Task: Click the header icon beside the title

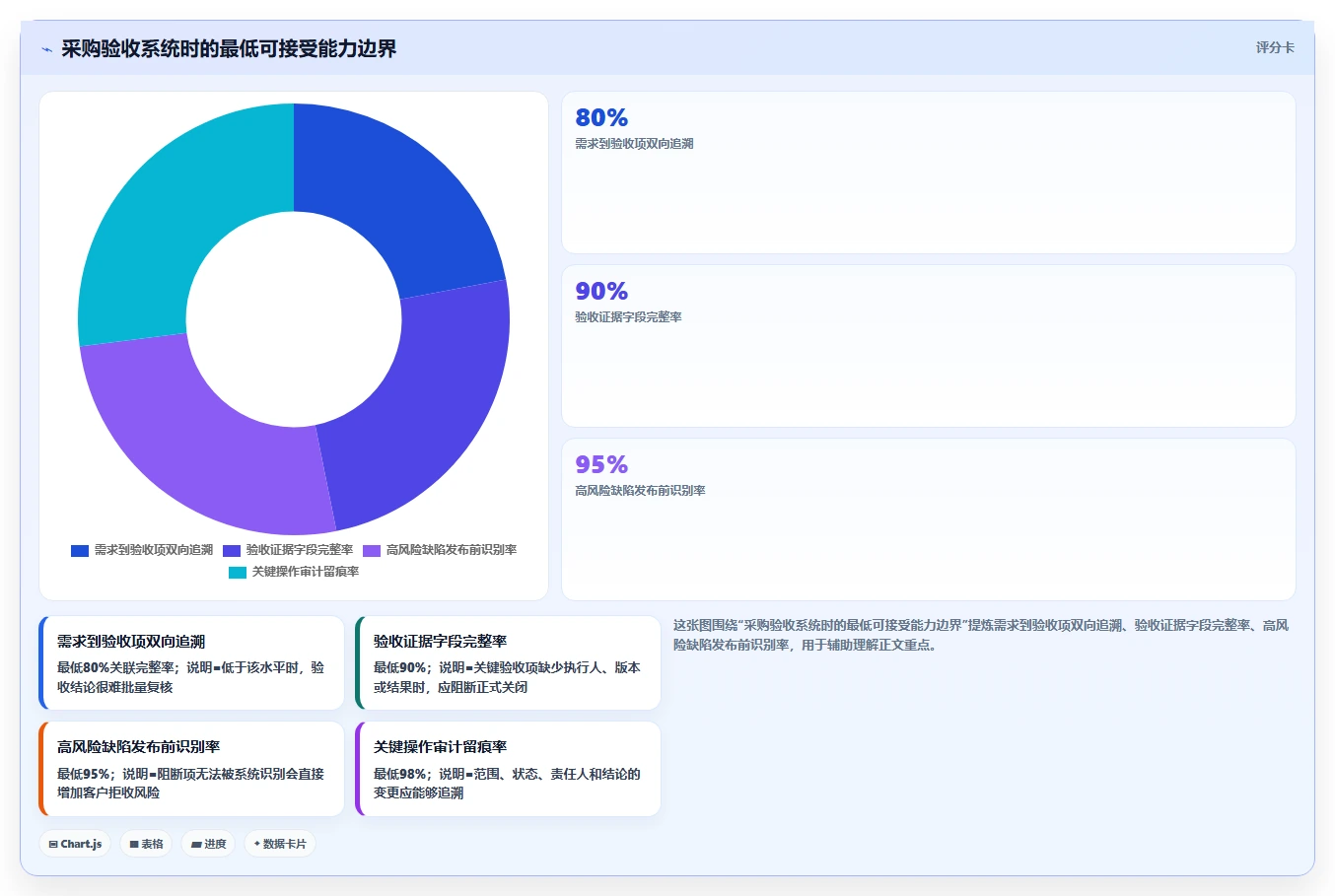Action: pyautogui.click(x=46, y=49)
